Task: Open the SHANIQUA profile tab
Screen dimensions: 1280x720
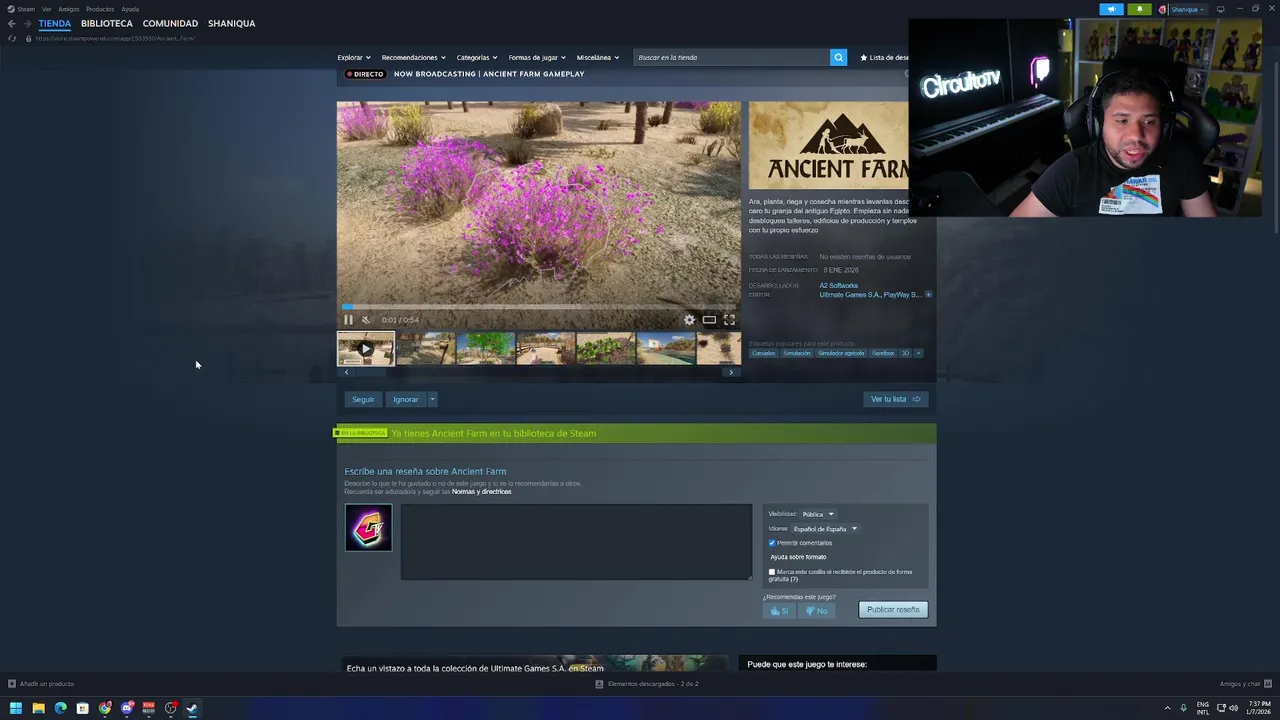Action: [231, 23]
